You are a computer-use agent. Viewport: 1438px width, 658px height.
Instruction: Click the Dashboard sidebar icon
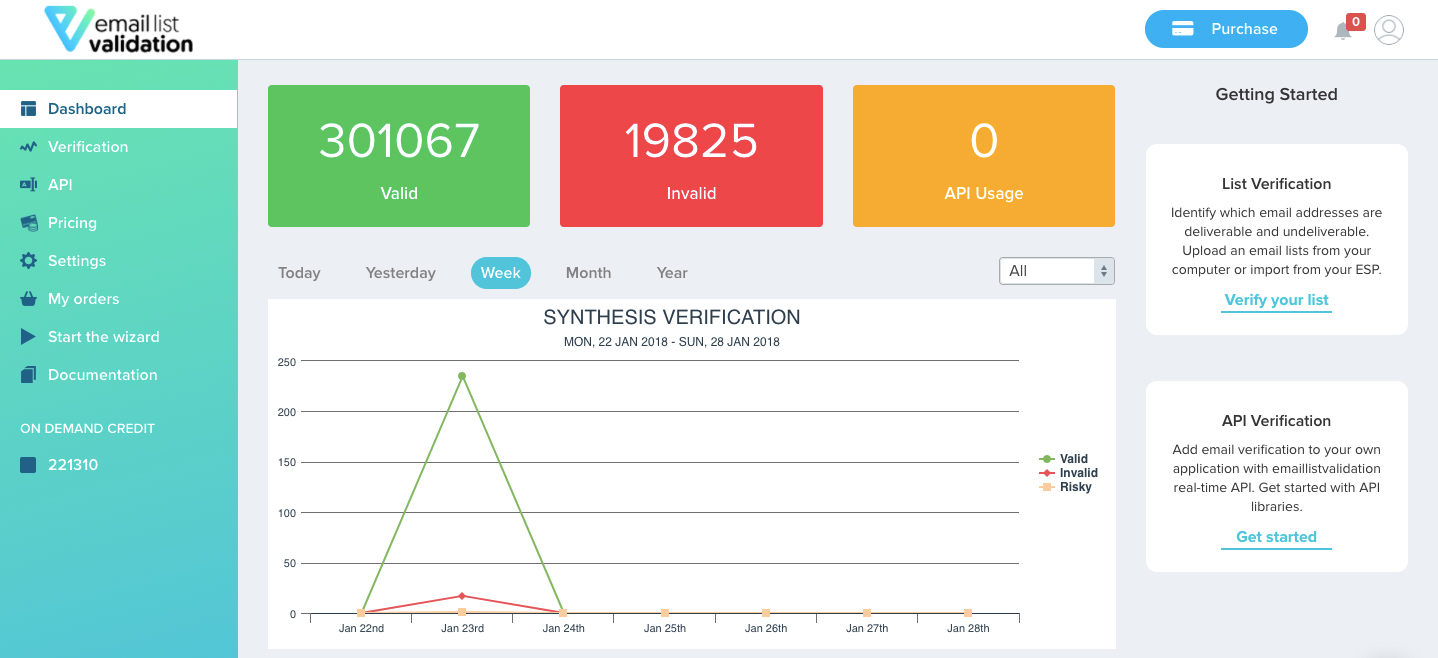(28, 109)
